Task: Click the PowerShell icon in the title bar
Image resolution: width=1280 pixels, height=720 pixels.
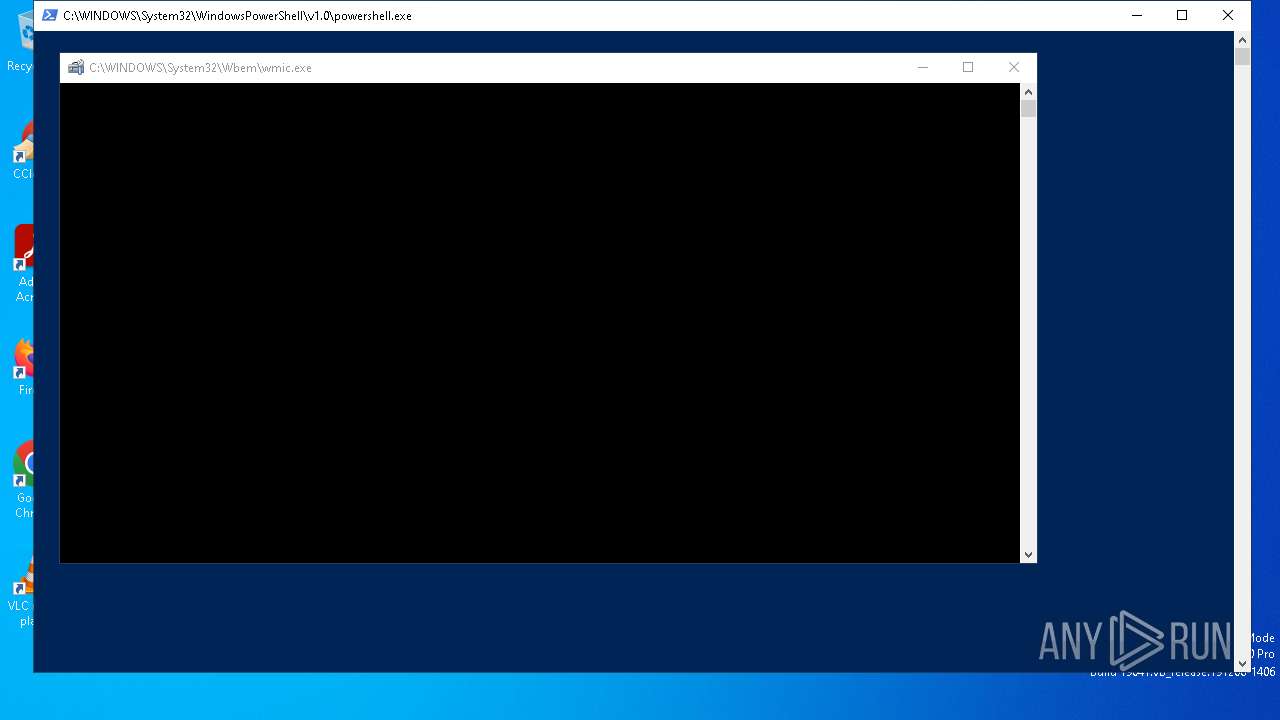Action: tap(49, 15)
